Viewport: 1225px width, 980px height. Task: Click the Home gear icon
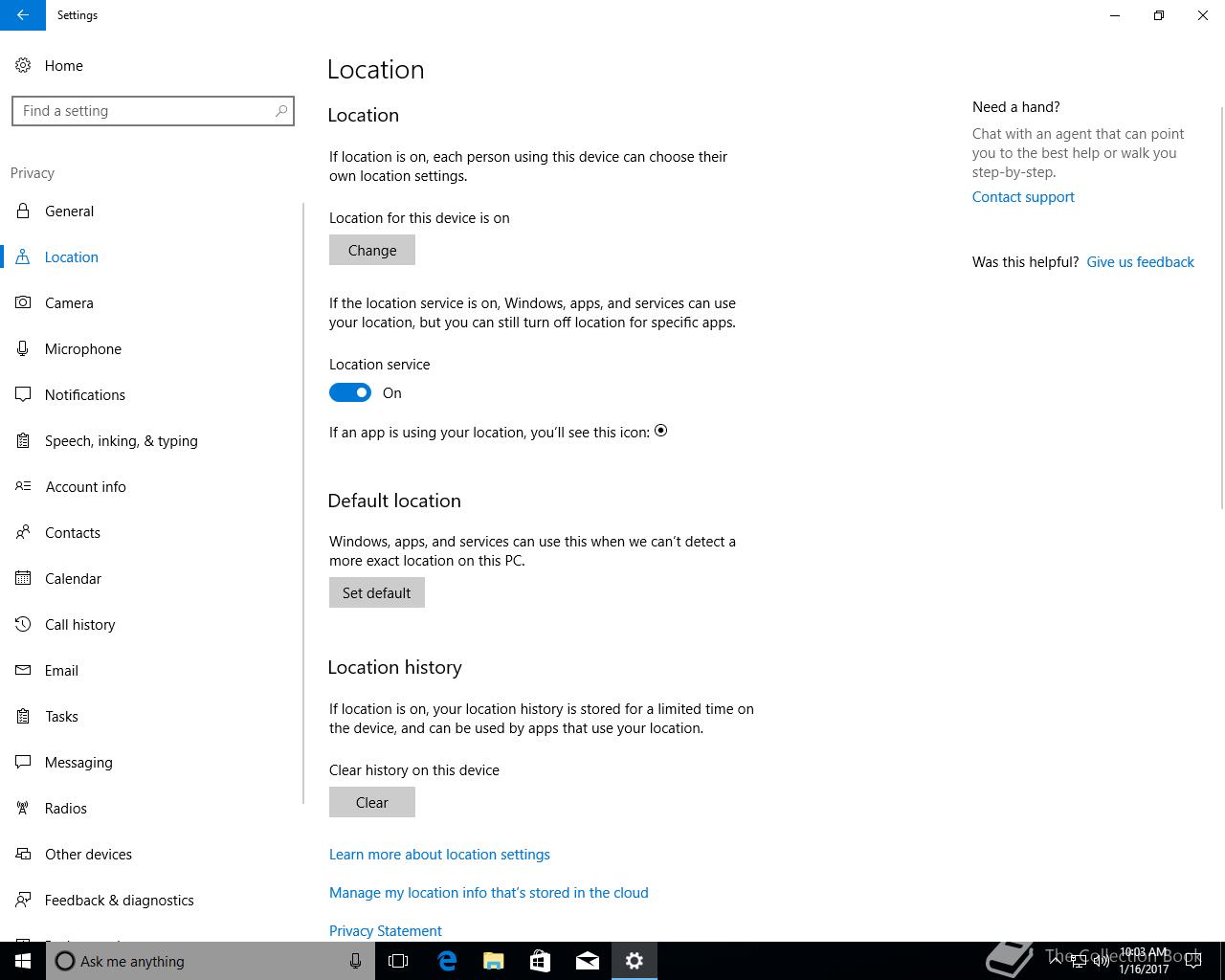click(x=23, y=66)
